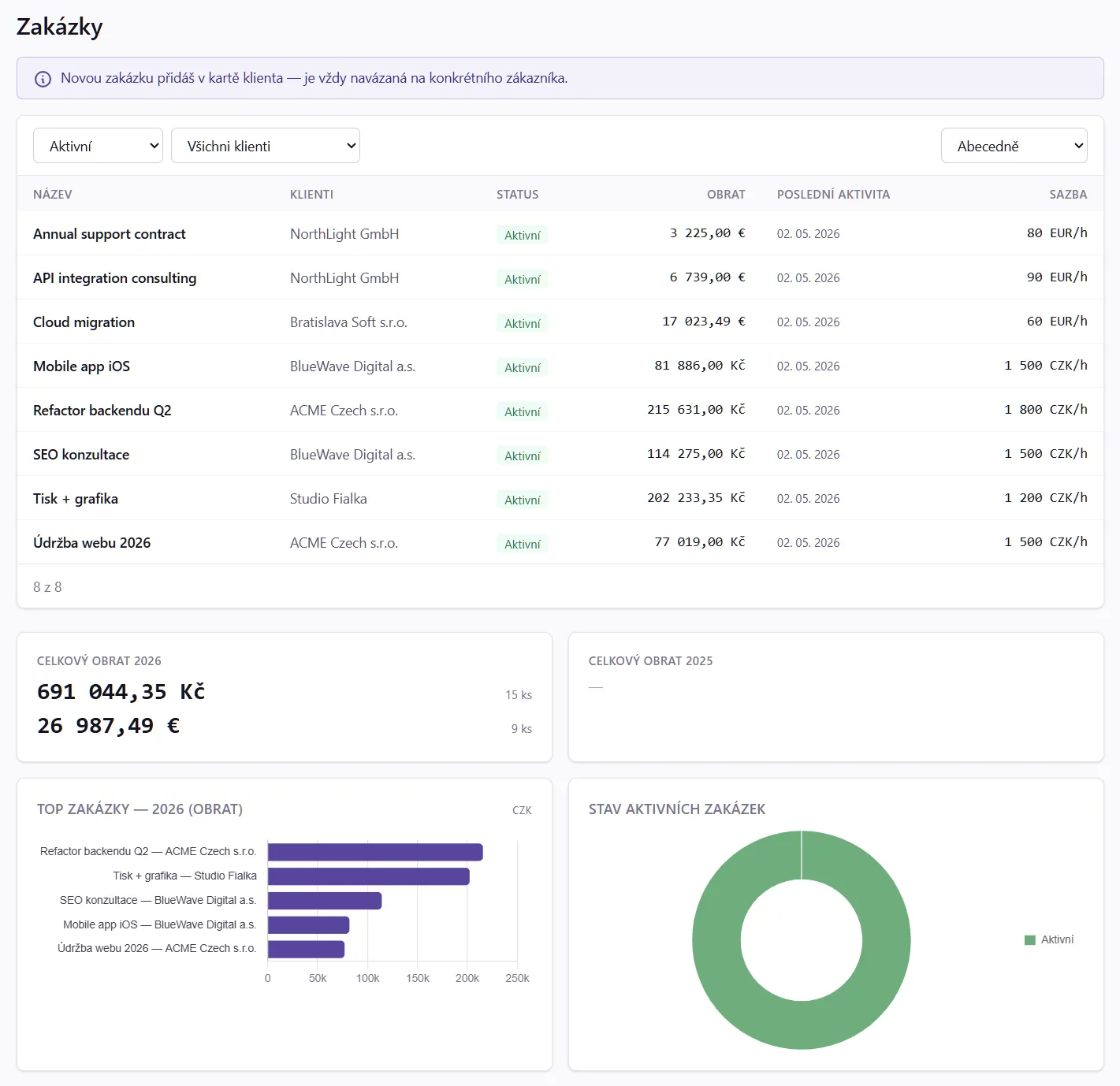Click BlueWave Digital a.s. in SEO konzultace row
This screenshot has height=1086, width=1120.
(x=352, y=455)
